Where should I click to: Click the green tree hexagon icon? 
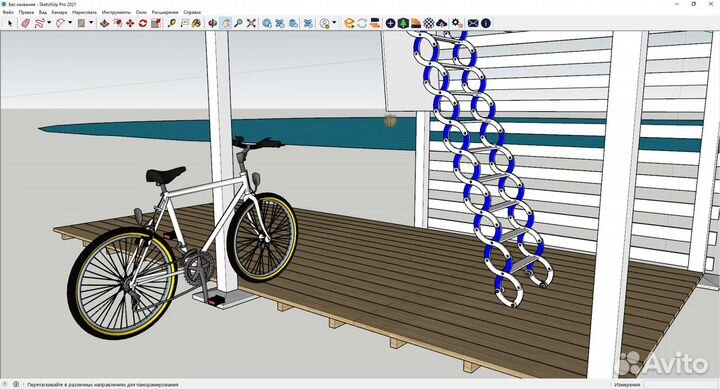point(403,23)
